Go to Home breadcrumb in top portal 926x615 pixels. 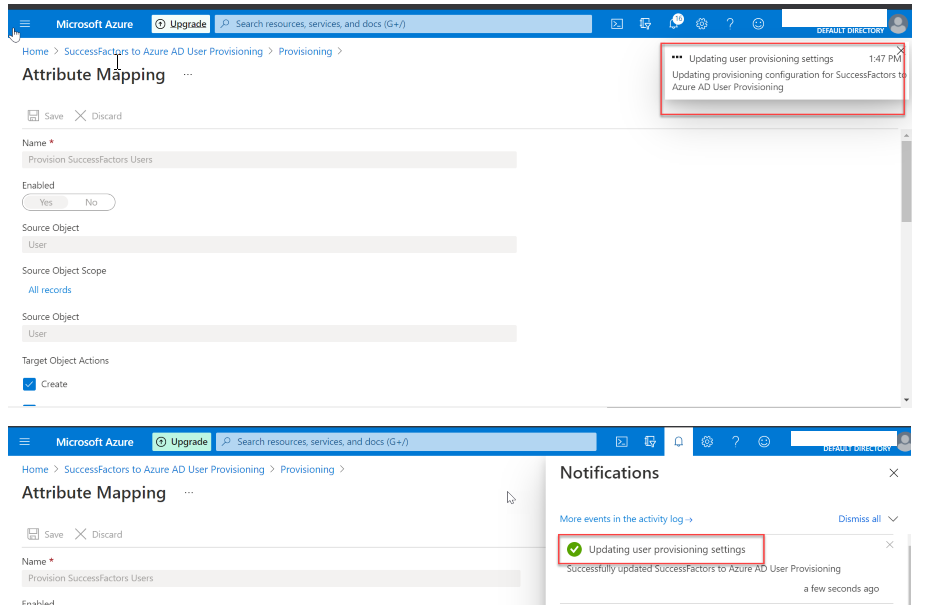pos(35,51)
